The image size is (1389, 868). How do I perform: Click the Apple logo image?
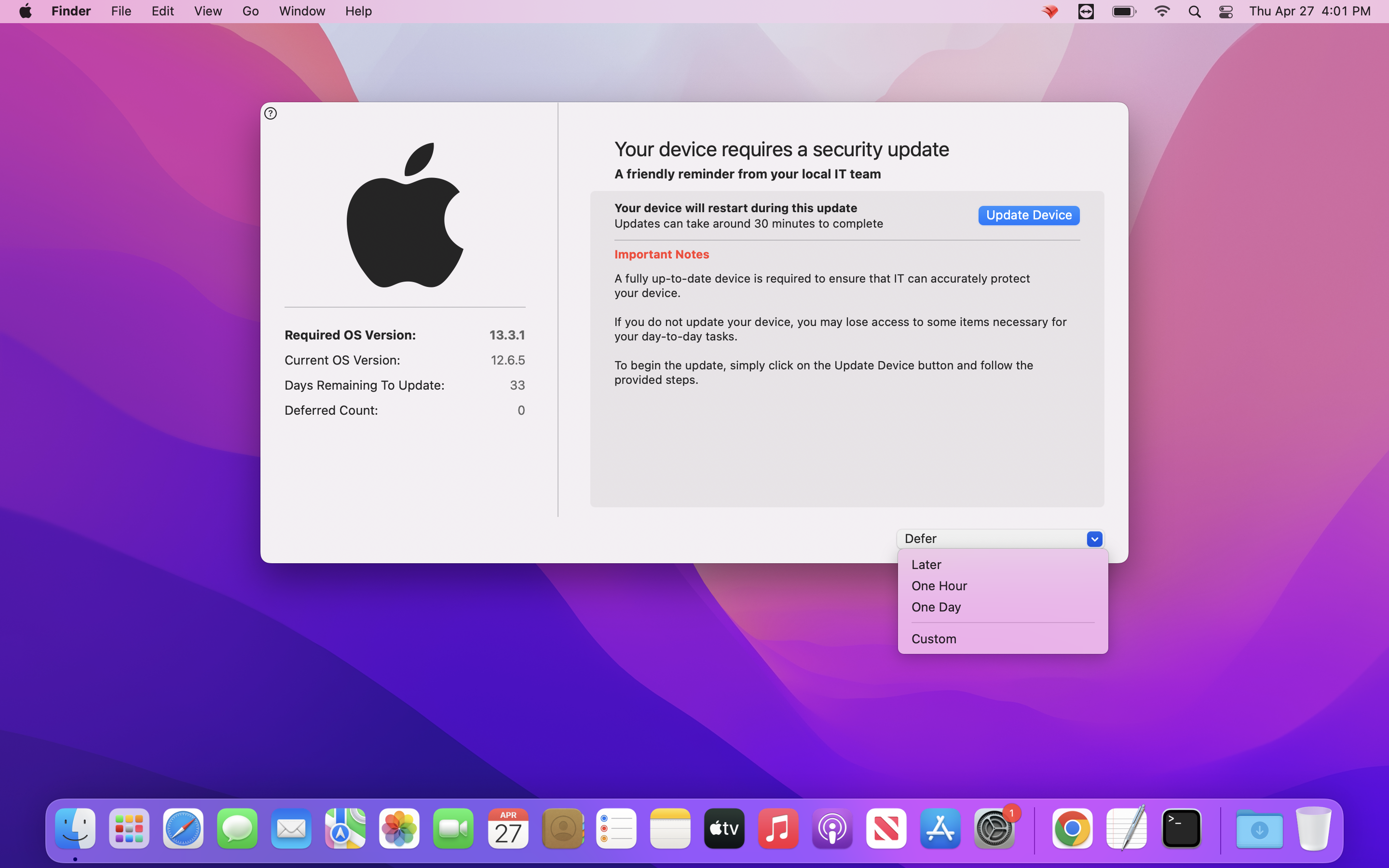tap(405, 215)
